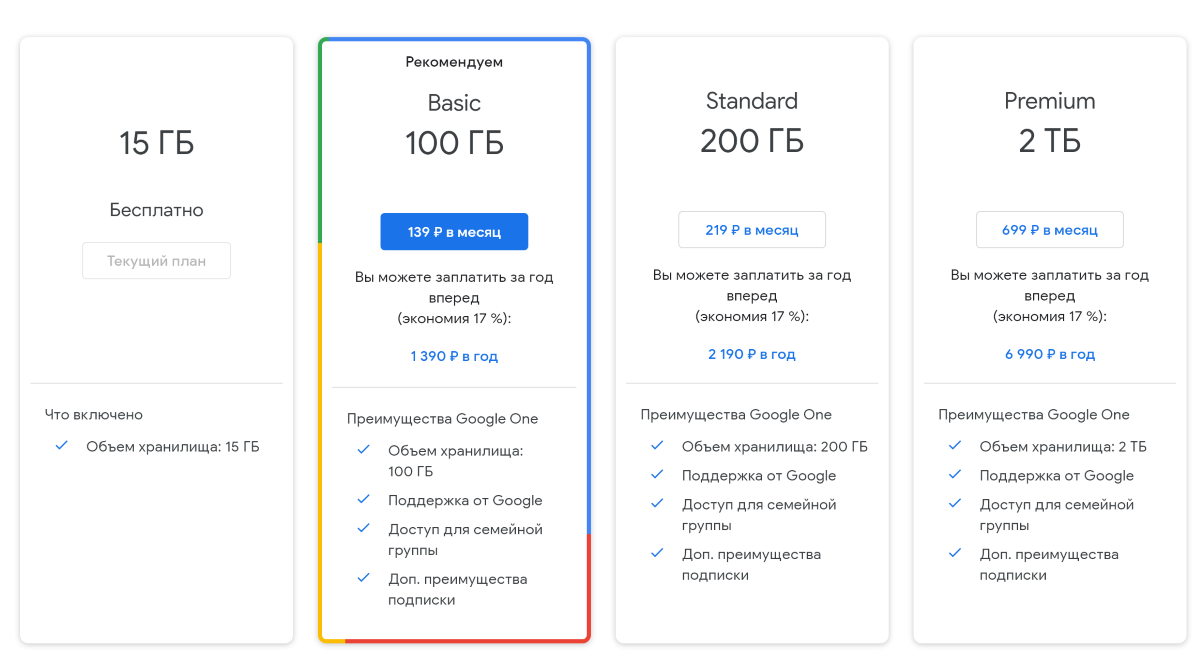Choose the 139 ₽ в месяц Basic plan
Viewport: 1200px width, 661px height.
(454, 232)
